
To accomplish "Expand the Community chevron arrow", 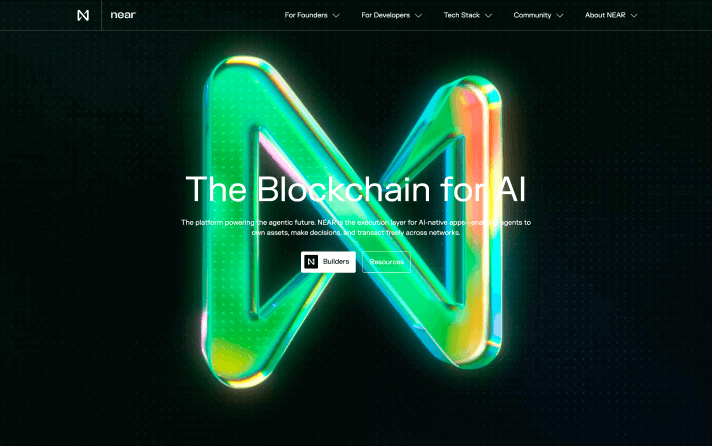I will [560, 15].
